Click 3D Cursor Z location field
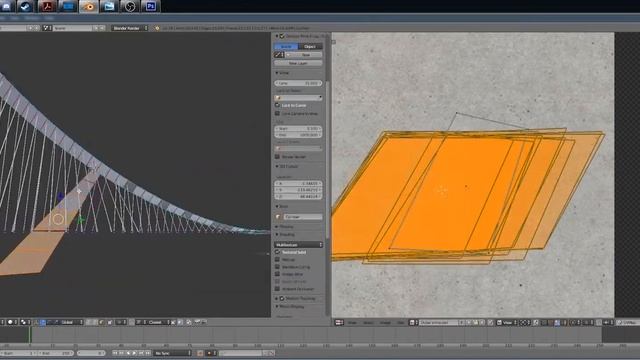Image resolution: width=640 pixels, height=360 pixels. 299,197
